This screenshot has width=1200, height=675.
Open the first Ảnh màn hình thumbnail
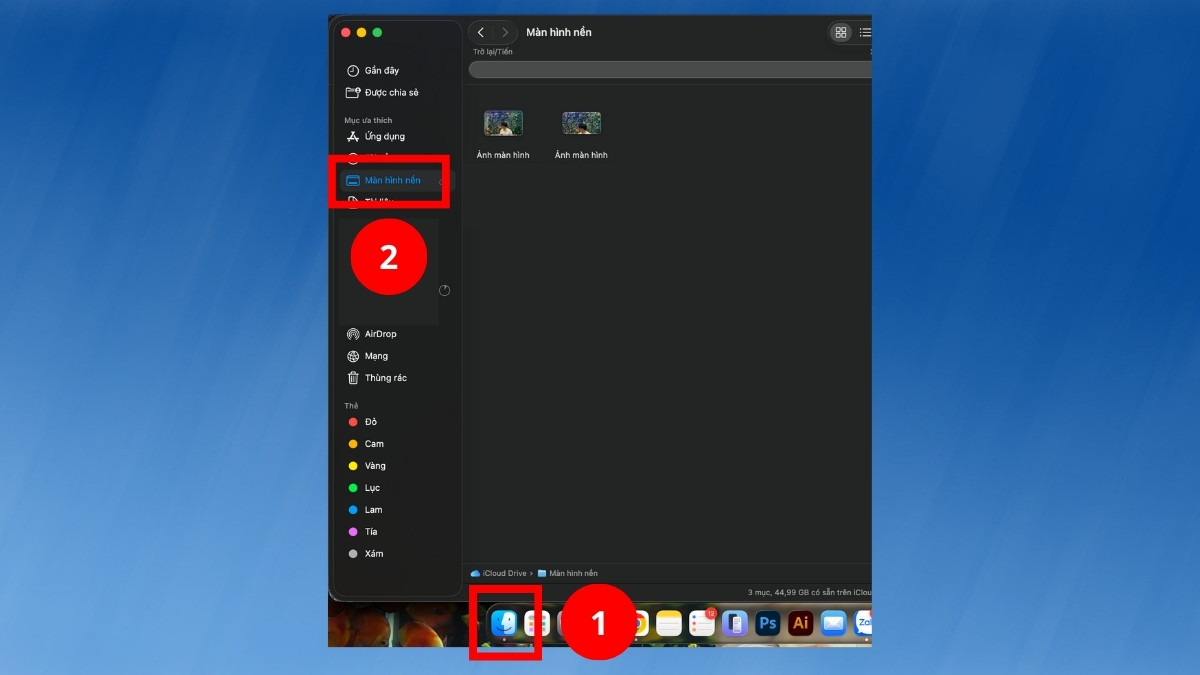(x=503, y=122)
